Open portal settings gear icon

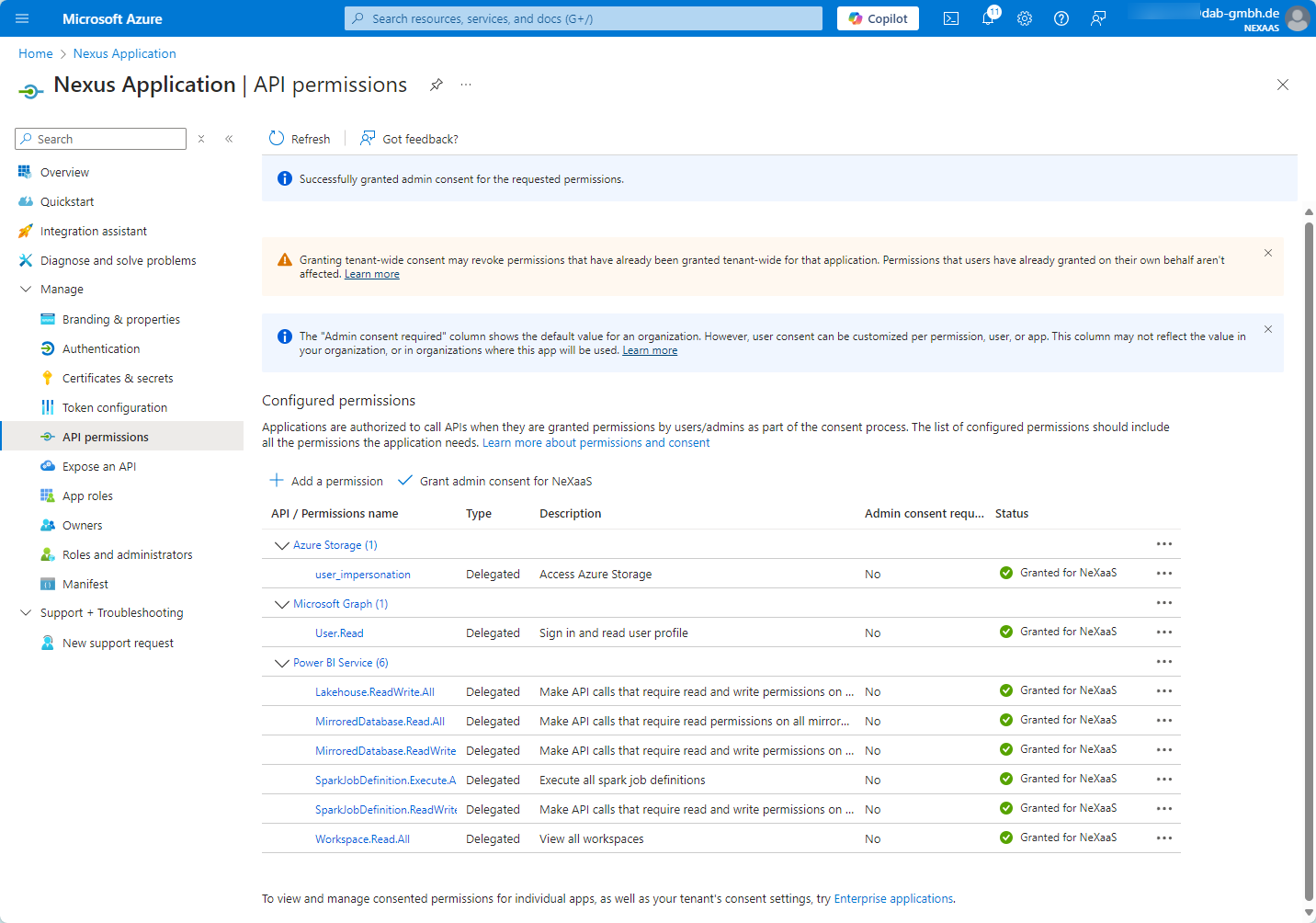[1025, 18]
